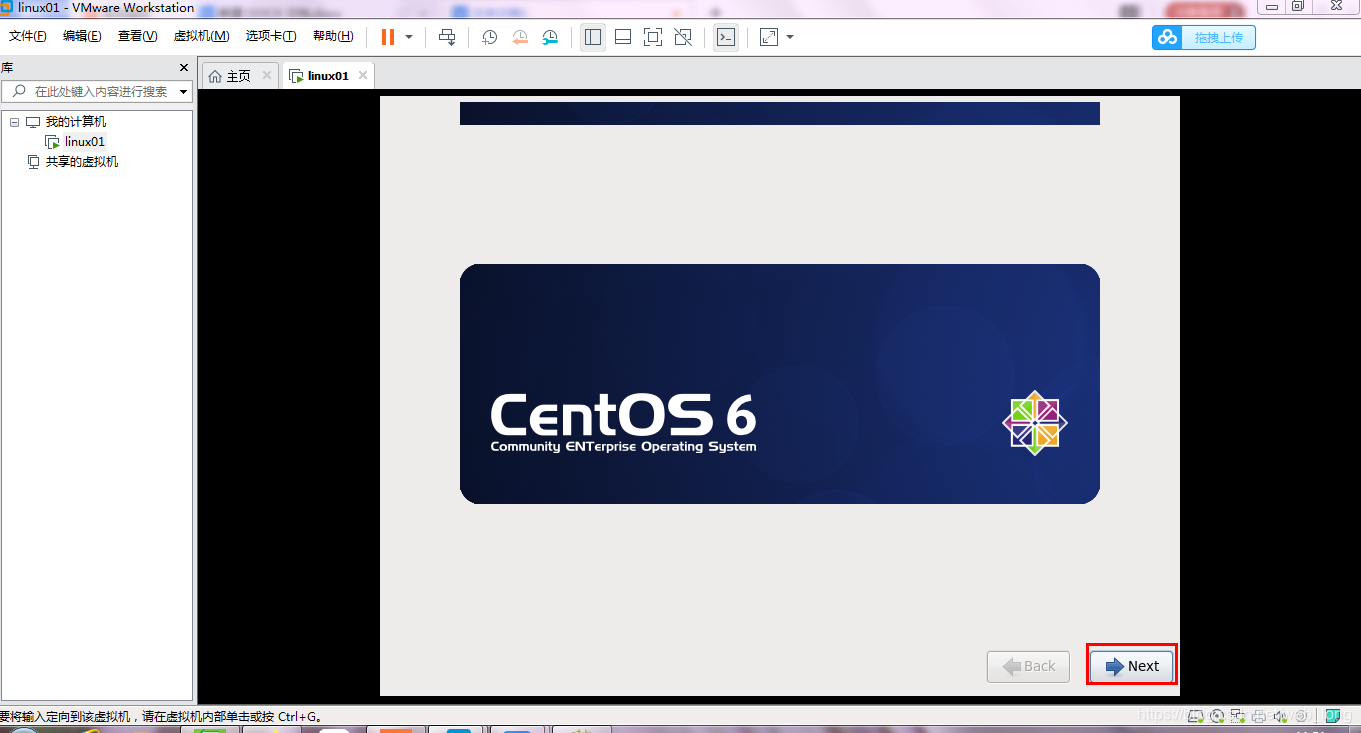This screenshot has width=1361, height=733.
Task: Open the snapshot manager
Action: click(x=550, y=37)
